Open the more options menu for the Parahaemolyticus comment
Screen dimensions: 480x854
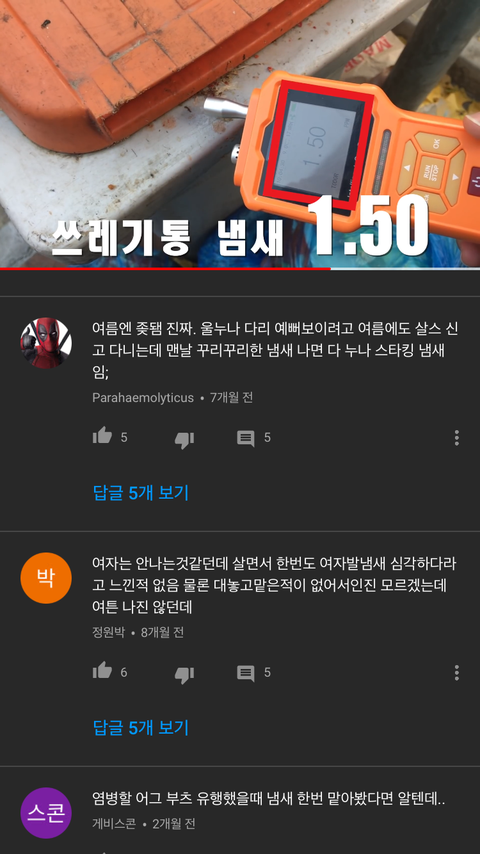[457, 438]
